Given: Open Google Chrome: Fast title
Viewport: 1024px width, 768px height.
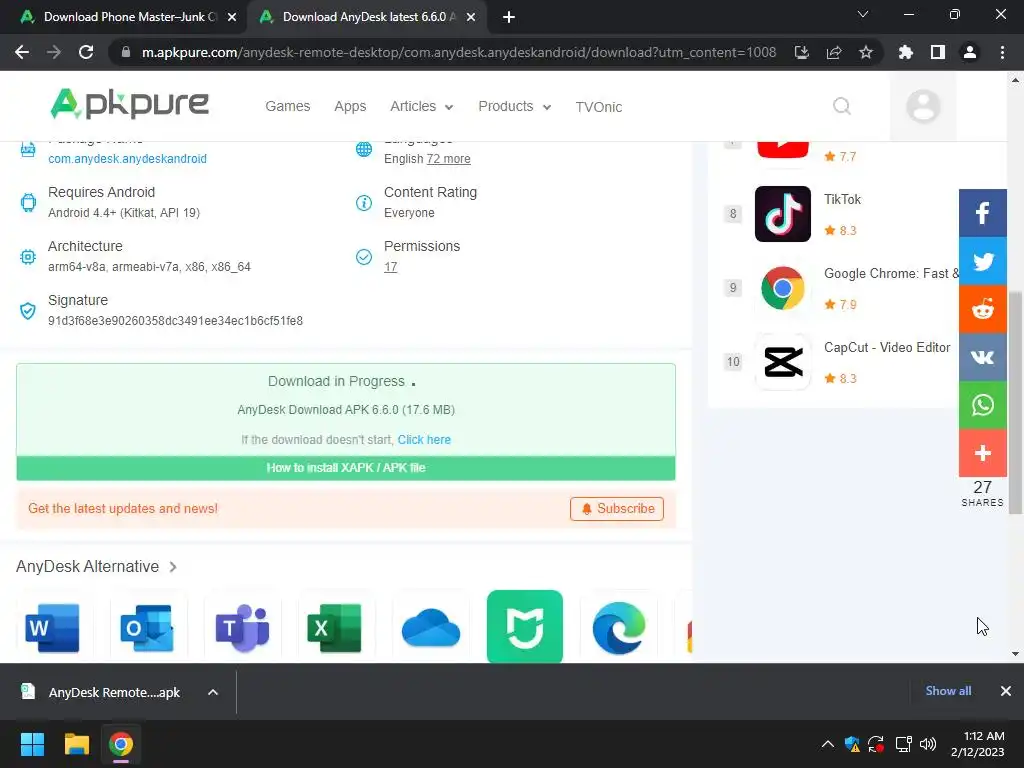Looking at the screenshot, I should tap(891, 274).
